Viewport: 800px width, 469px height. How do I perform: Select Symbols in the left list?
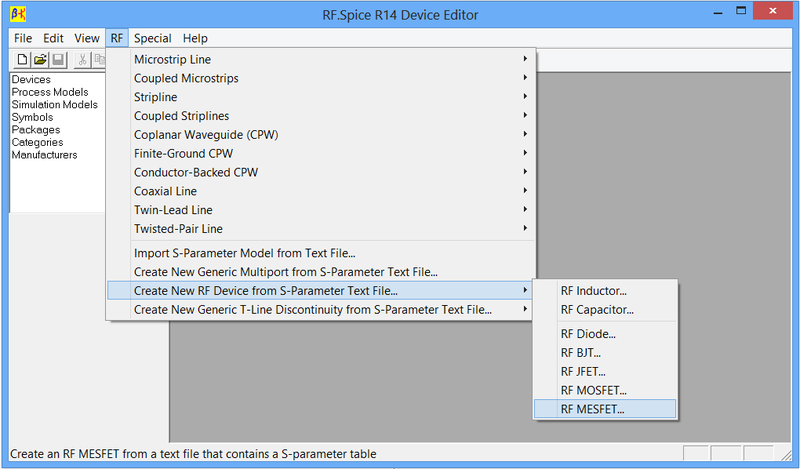[32, 117]
